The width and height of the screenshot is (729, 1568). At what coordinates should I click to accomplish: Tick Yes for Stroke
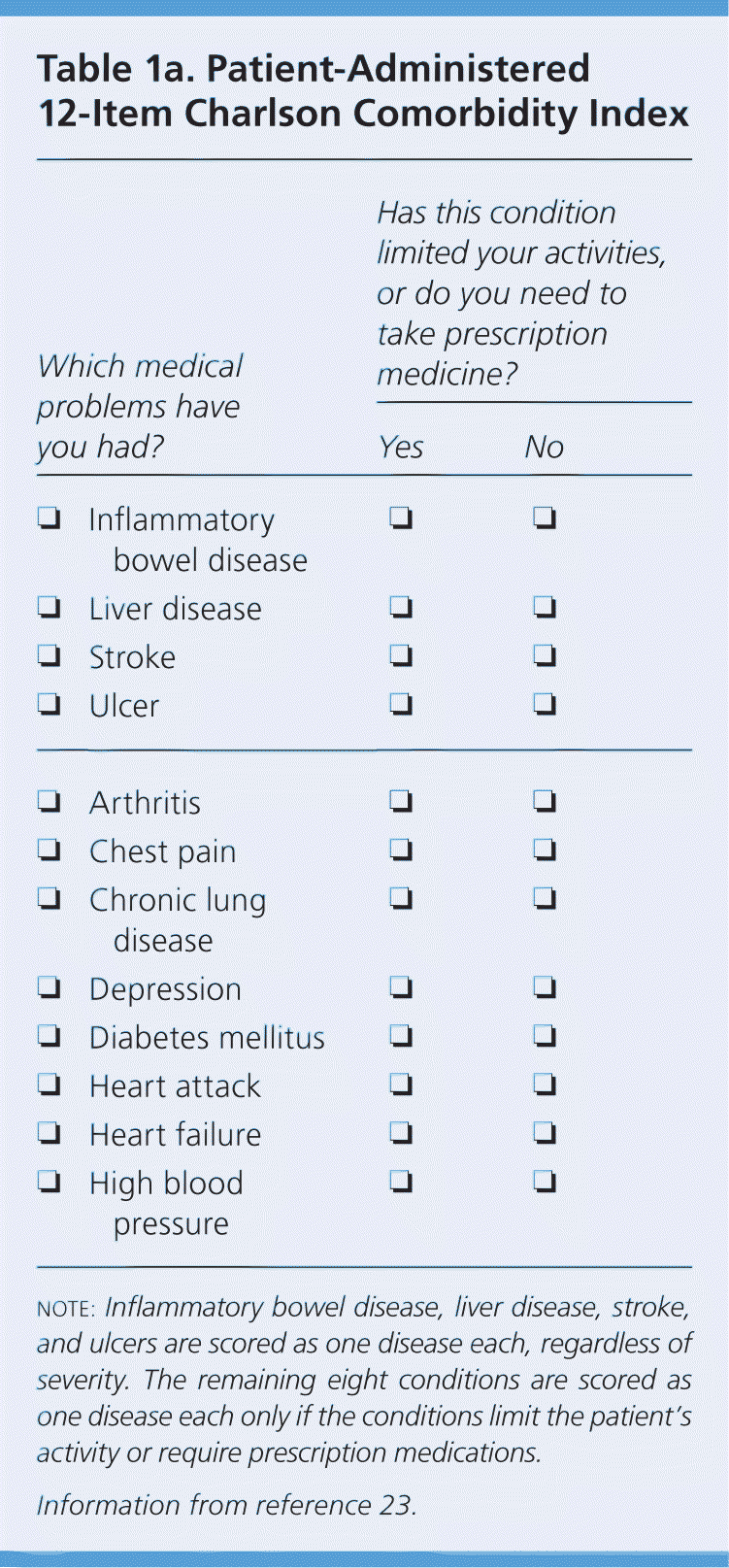(x=401, y=657)
